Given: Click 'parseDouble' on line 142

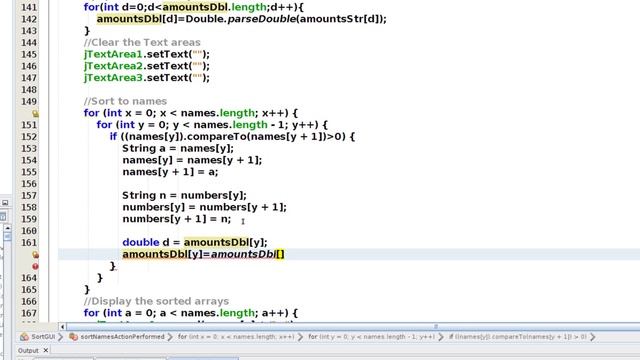Looking at the screenshot, I should point(262,19).
